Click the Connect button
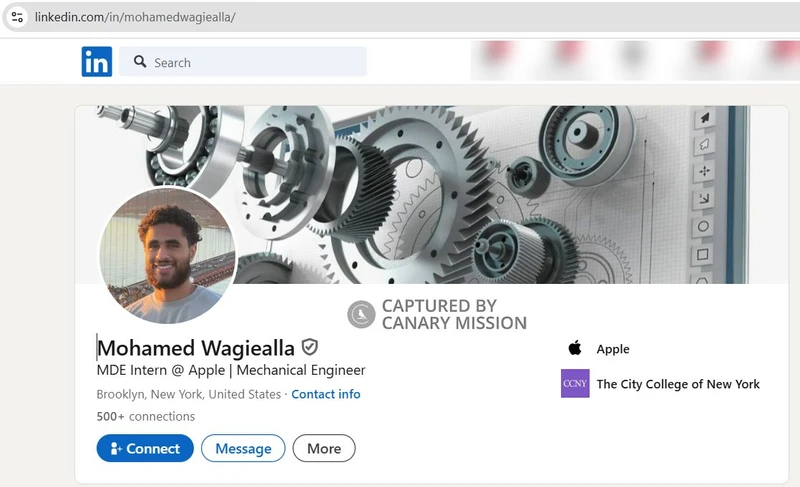This screenshot has width=800, height=487. (x=145, y=448)
